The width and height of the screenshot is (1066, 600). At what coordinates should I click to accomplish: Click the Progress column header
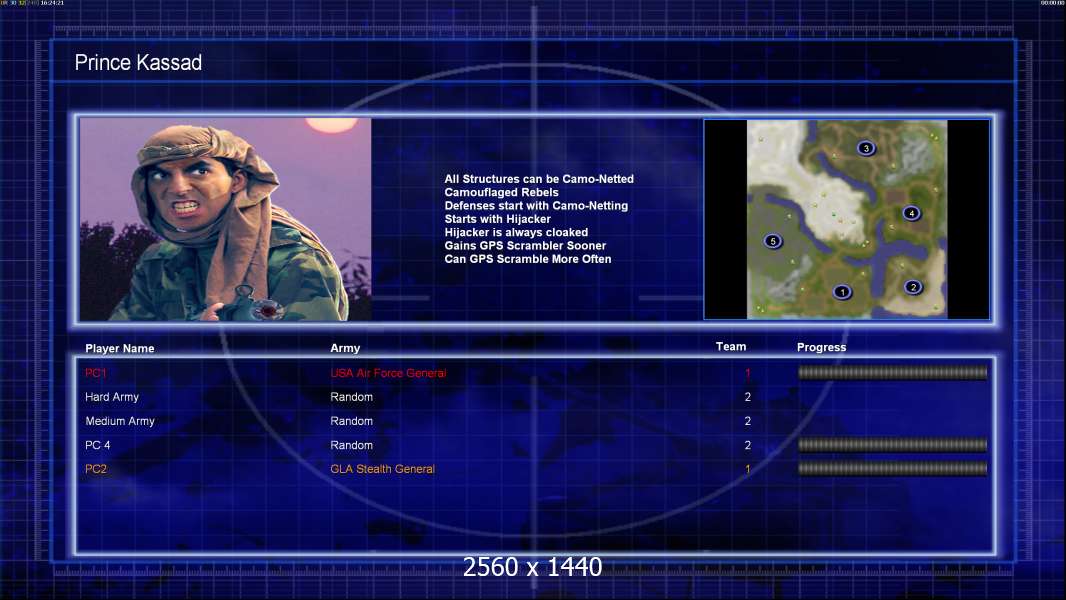821,347
